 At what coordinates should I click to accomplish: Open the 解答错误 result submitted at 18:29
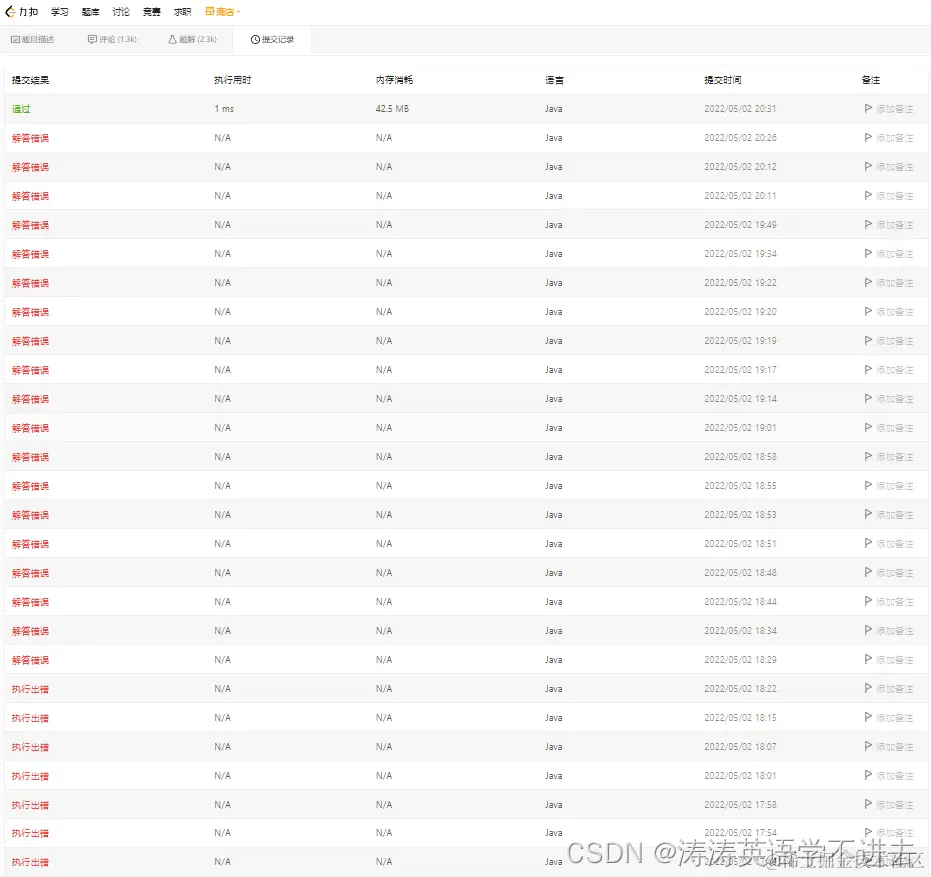(30, 660)
